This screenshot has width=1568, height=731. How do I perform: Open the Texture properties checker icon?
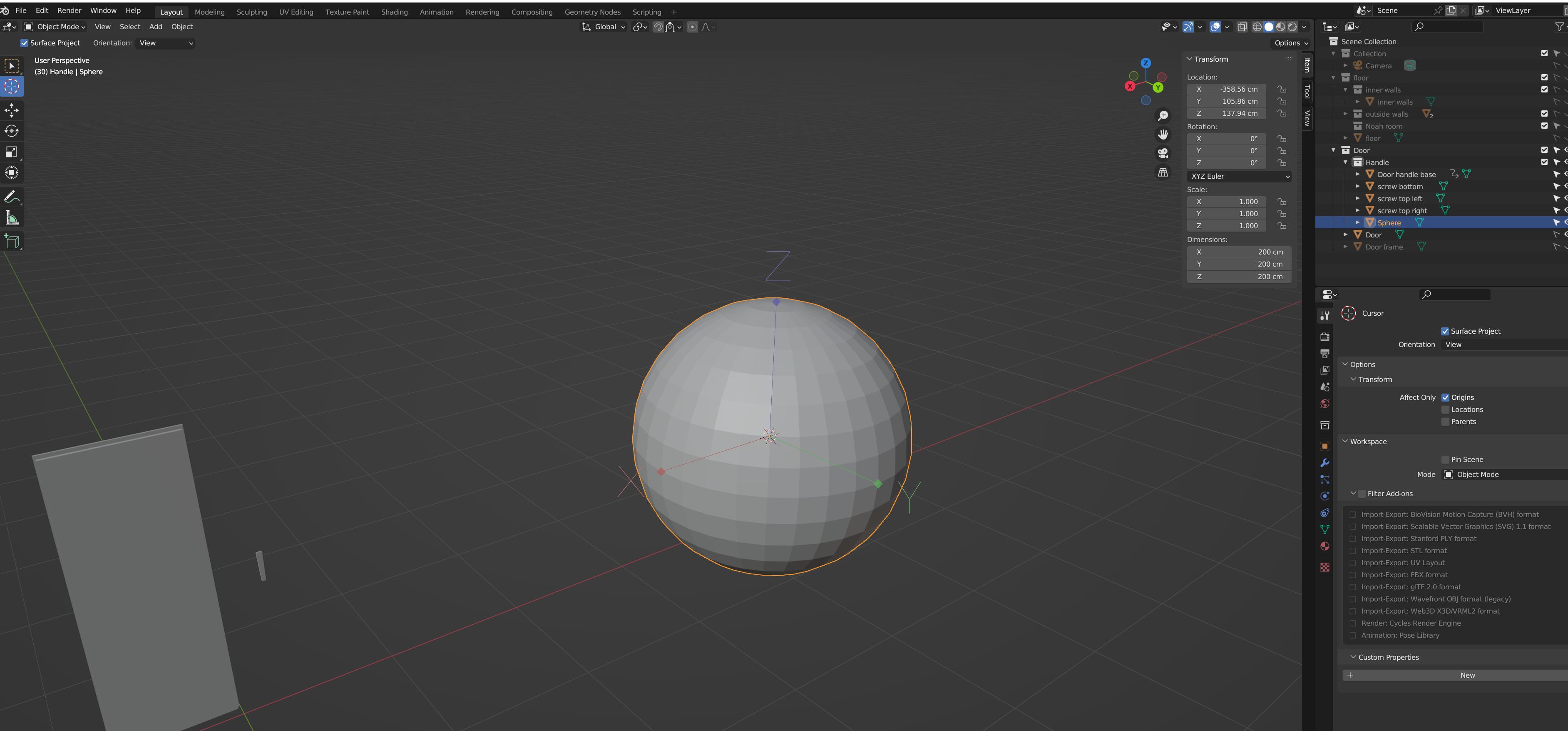point(1324,567)
